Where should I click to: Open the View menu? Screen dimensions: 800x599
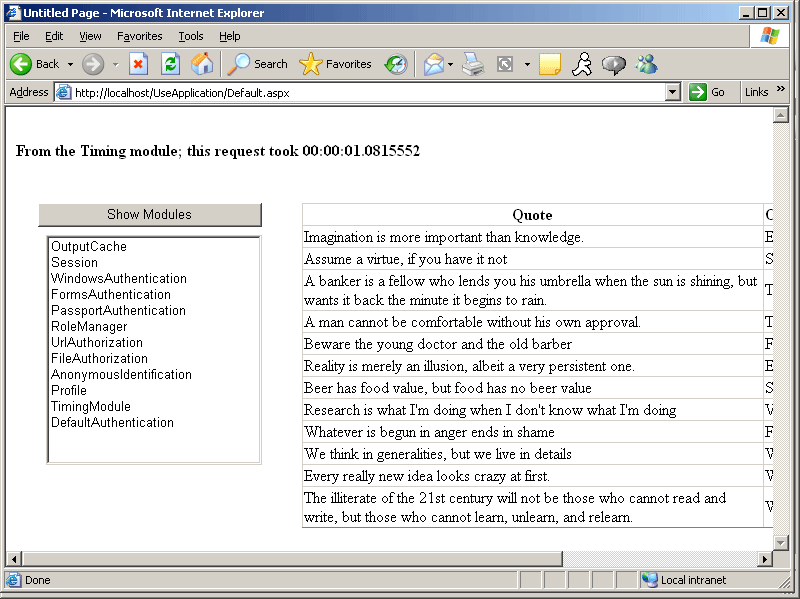[x=91, y=36]
